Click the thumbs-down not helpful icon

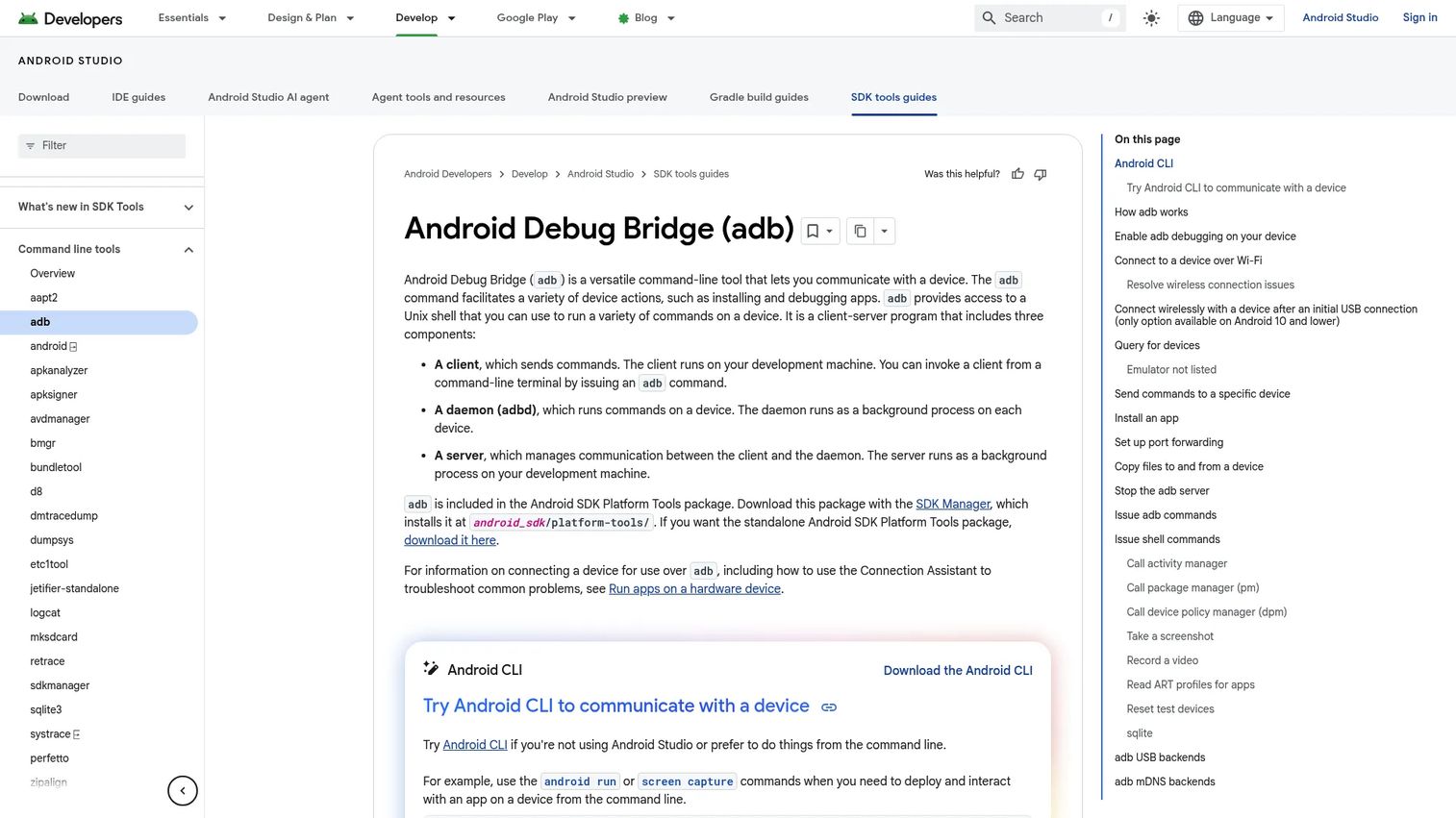(1040, 174)
